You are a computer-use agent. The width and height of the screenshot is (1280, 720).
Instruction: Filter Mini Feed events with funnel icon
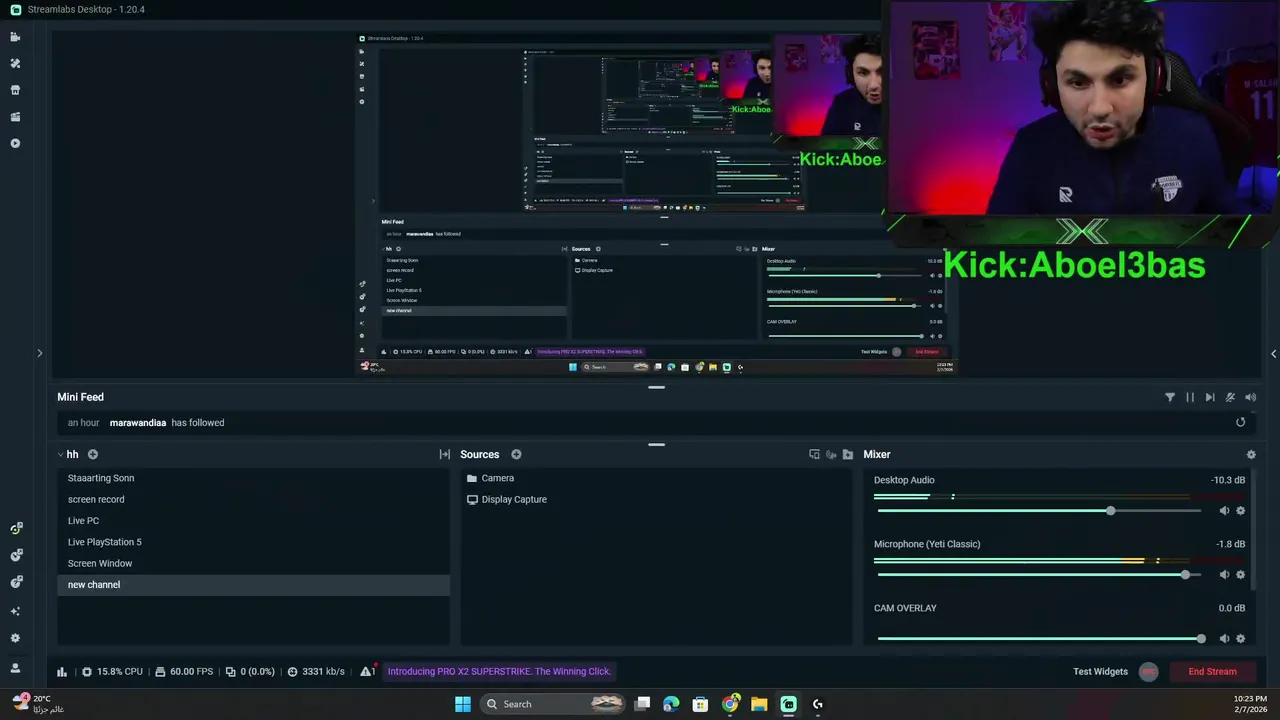1170,397
